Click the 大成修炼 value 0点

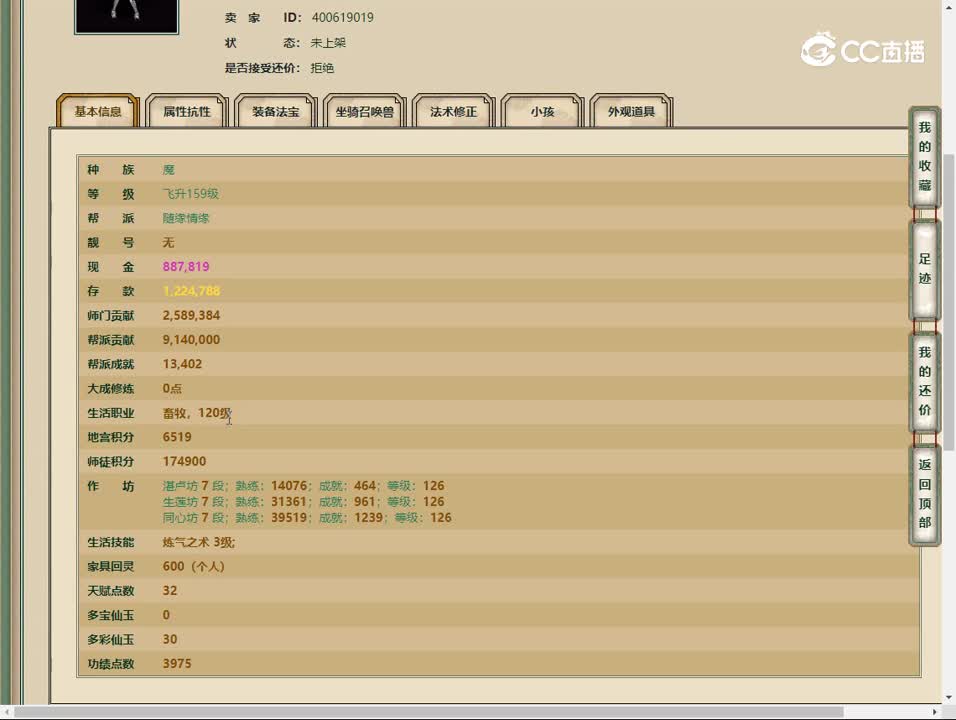[172, 388]
